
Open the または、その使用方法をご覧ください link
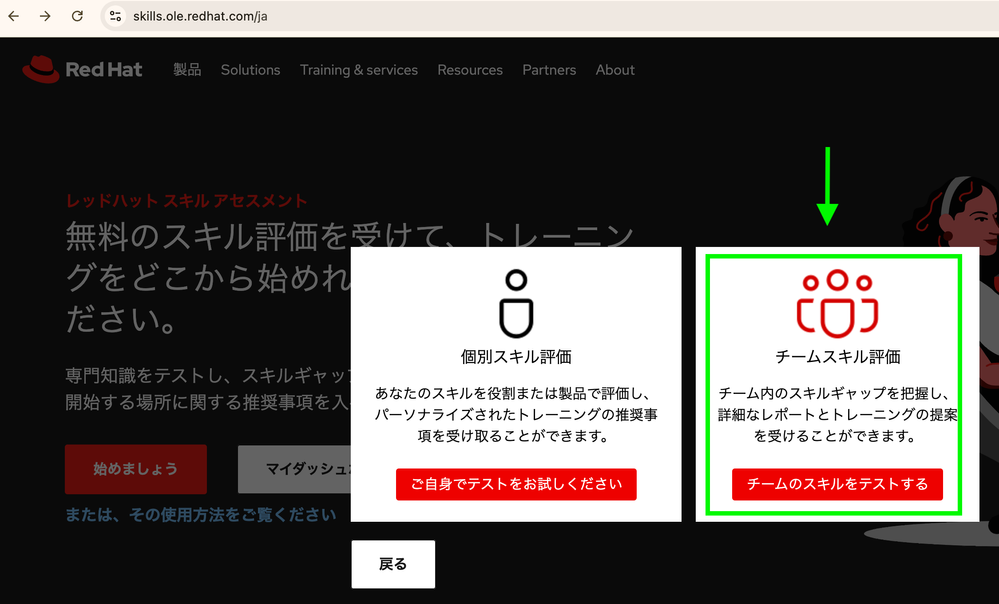[200, 515]
